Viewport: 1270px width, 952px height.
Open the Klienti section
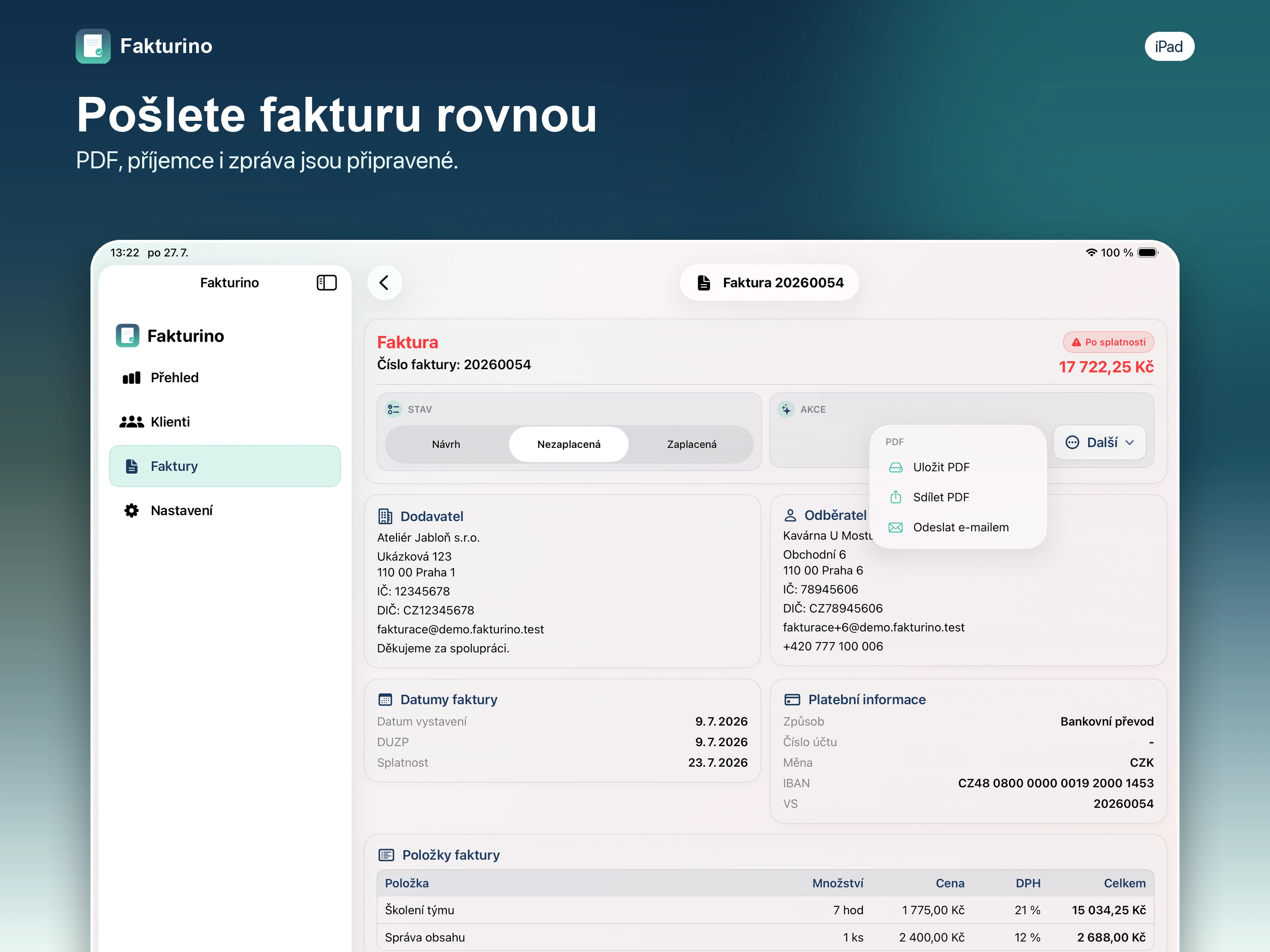[224, 422]
